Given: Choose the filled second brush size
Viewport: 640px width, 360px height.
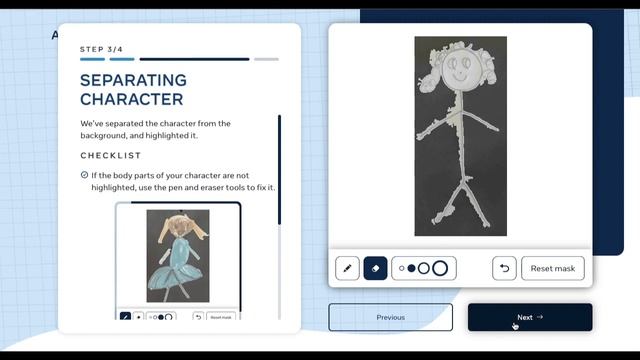Looking at the screenshot, I should coord(411,268).
